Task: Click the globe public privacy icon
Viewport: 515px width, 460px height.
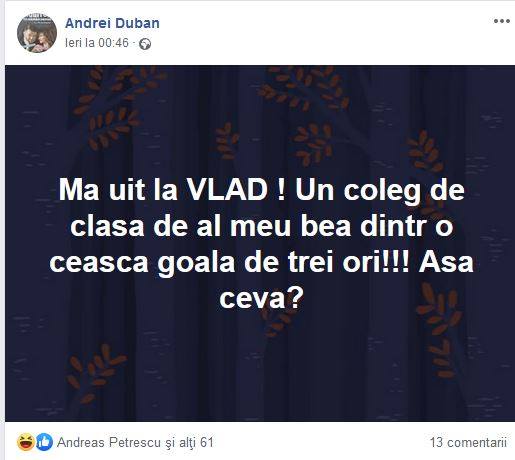Action: pyautogui.click(x=145, y=44)
